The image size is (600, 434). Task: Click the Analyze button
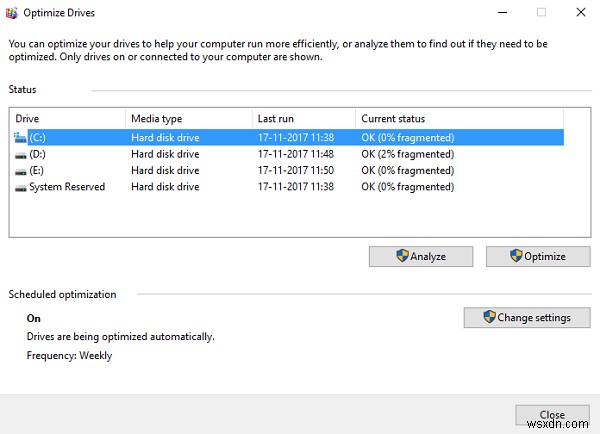click(421, 256)
